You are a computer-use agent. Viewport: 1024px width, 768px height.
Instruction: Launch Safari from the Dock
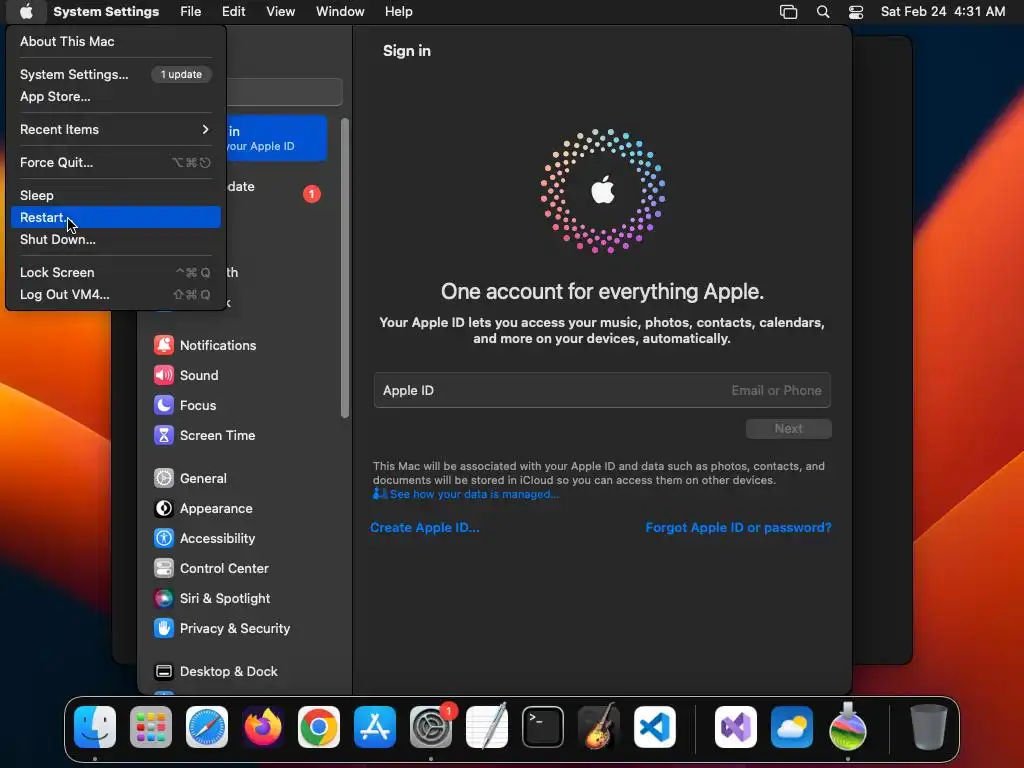coord(207,727)
